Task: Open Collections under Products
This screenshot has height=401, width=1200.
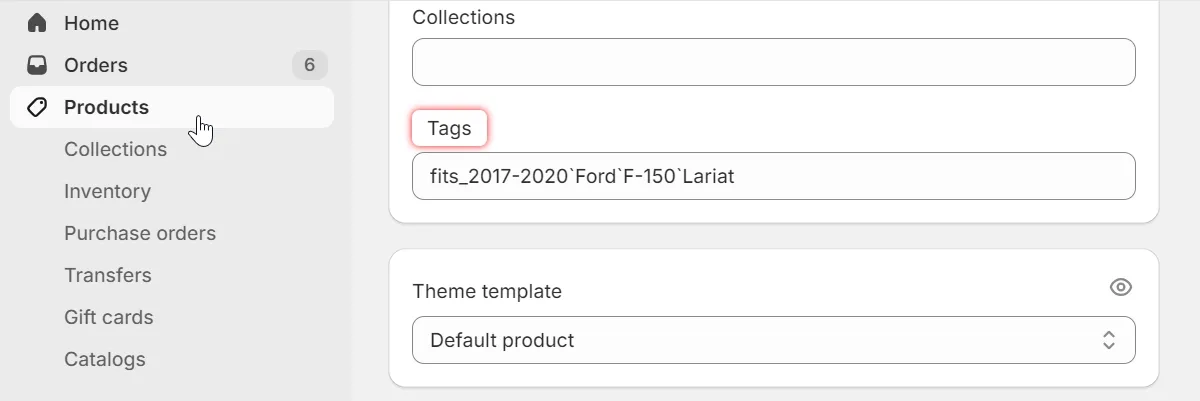Action: [115, 149]
